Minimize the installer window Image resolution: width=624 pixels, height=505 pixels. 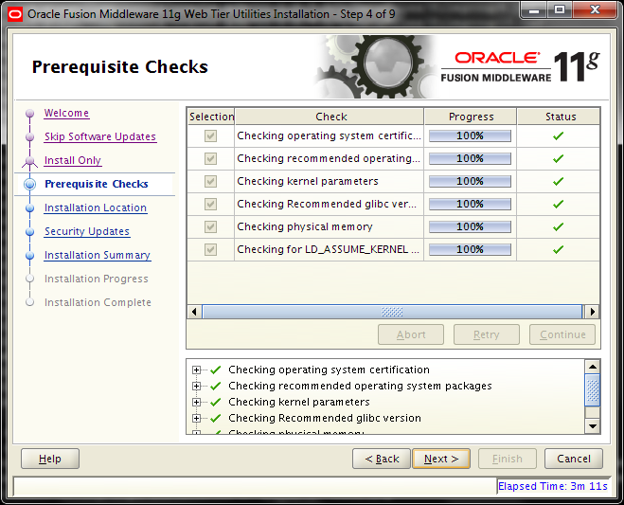click(x=534, y=10)
